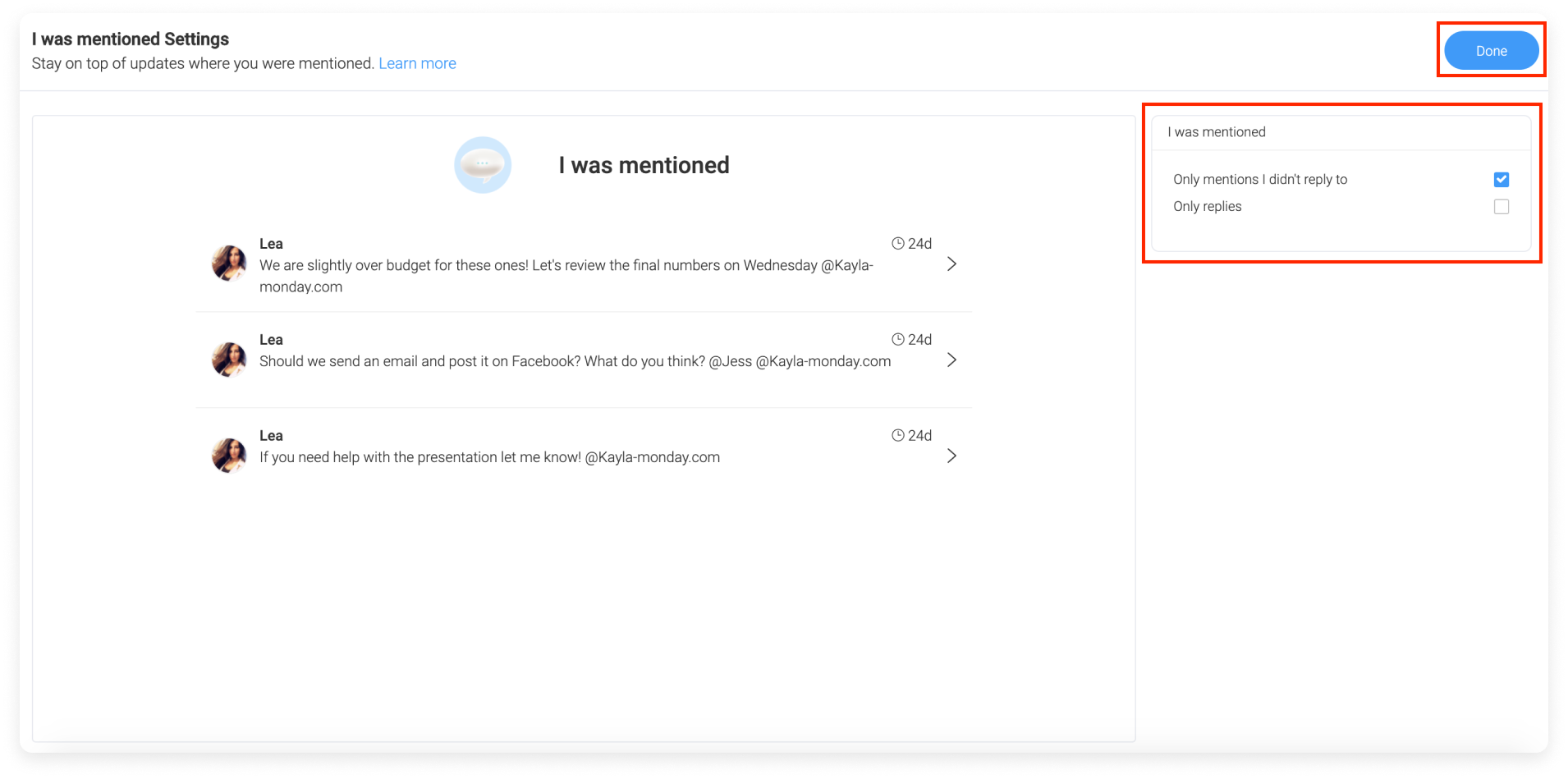The image size is (1568, 779).
Task: Select the message about being over budget
Action: tap(566, 276)
